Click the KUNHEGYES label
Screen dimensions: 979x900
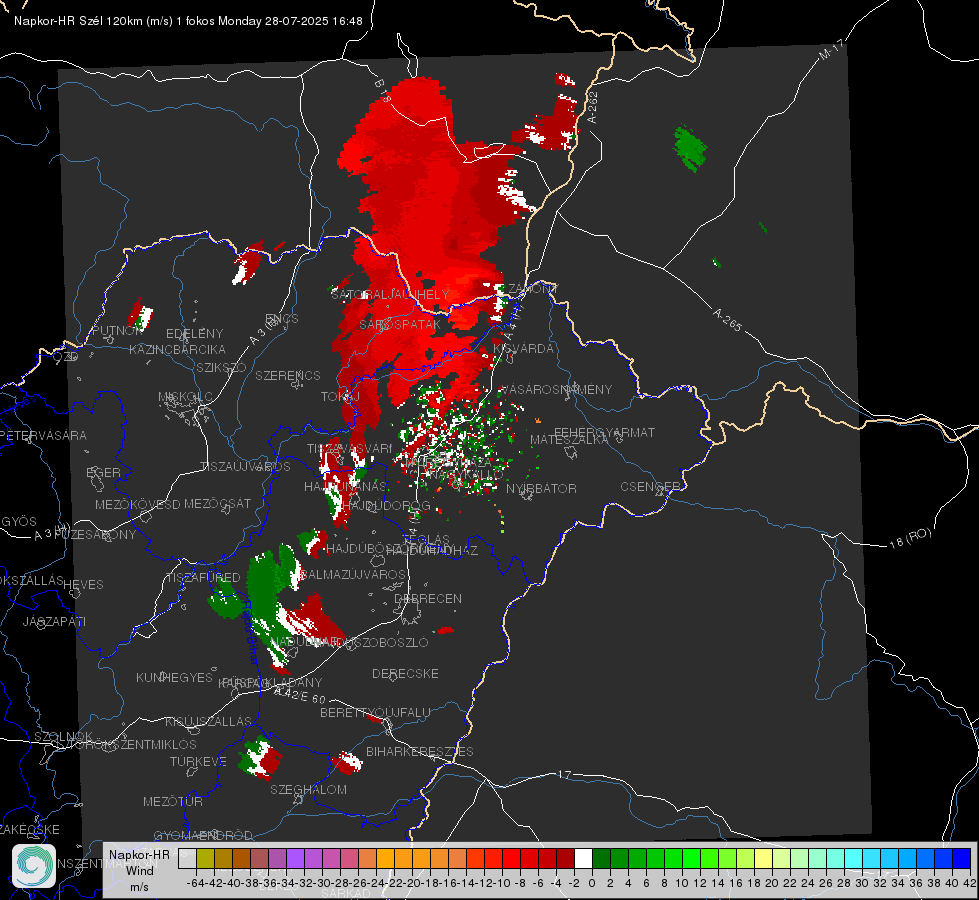point(174,677)
